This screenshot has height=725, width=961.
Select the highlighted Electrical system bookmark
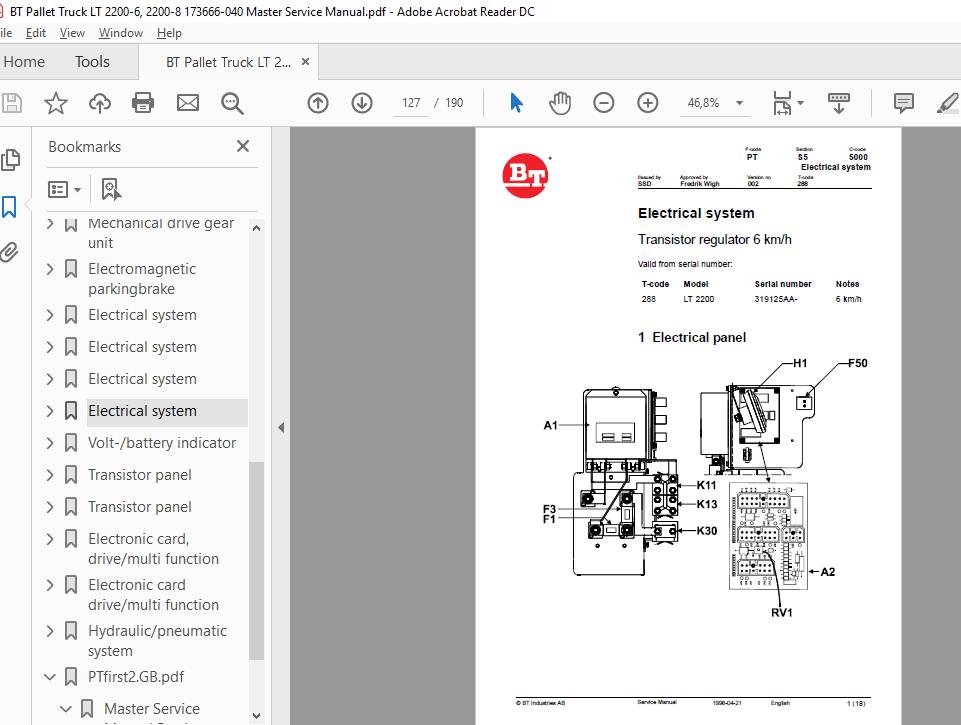(142, 411)
